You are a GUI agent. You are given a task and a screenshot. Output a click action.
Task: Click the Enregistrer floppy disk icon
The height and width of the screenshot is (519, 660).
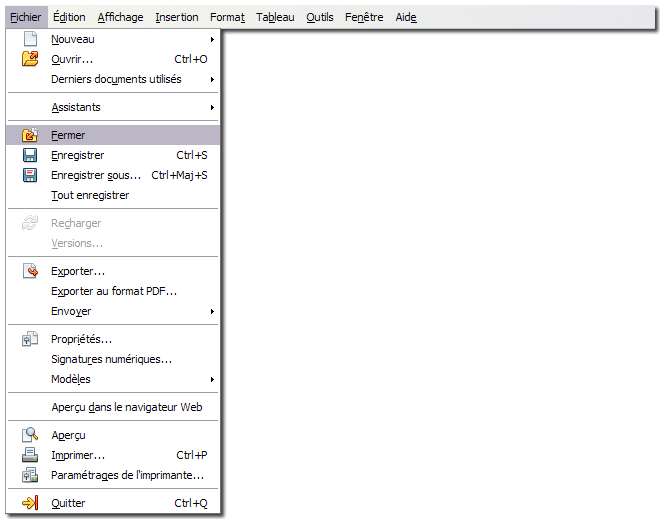coord(30,155)
